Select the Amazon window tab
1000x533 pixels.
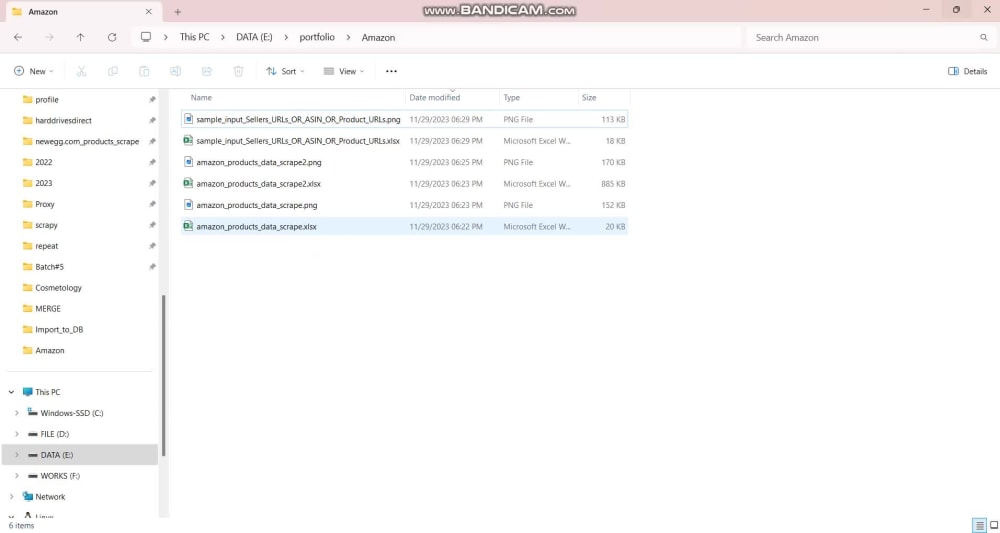(x=82, y=11)
